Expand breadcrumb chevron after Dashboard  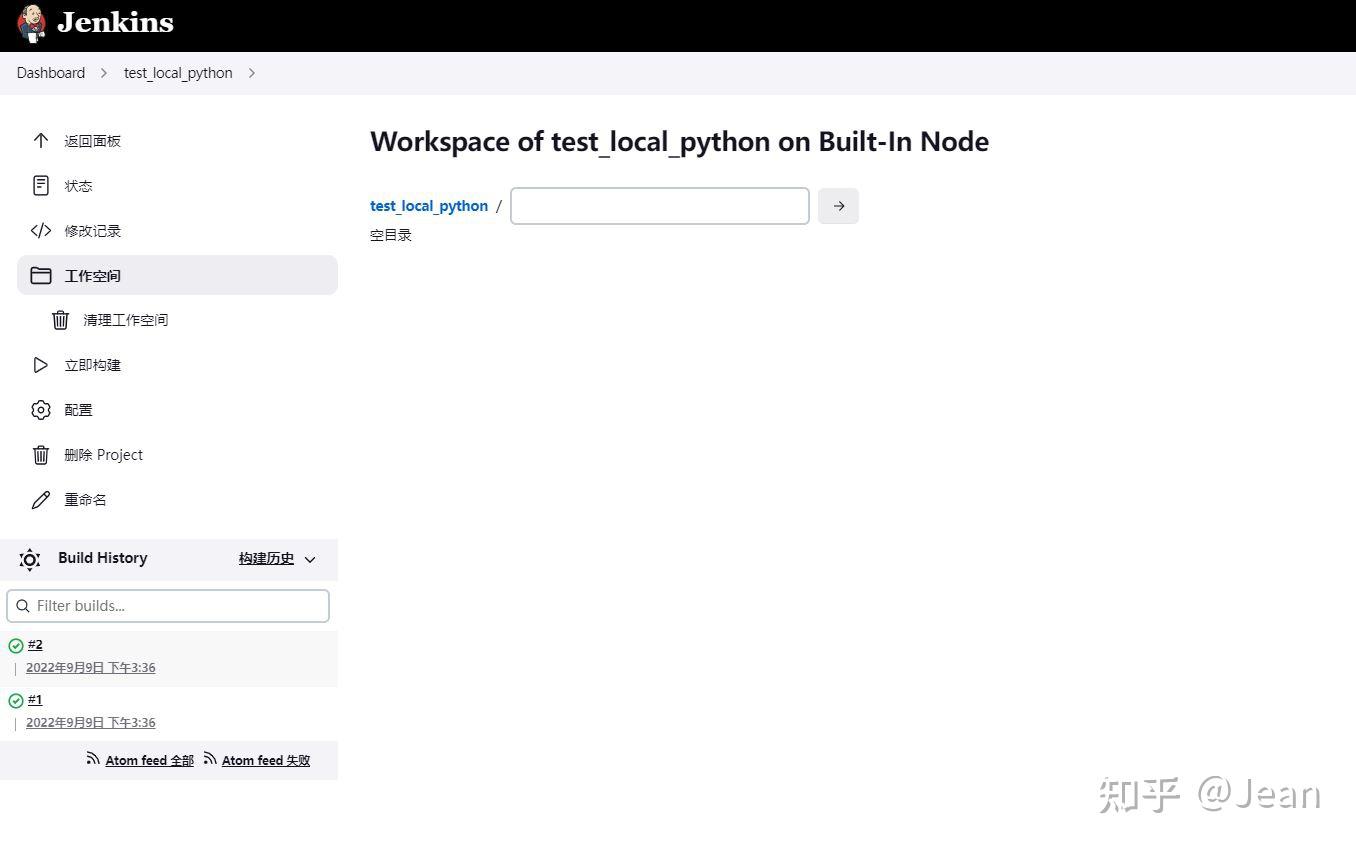104,73
